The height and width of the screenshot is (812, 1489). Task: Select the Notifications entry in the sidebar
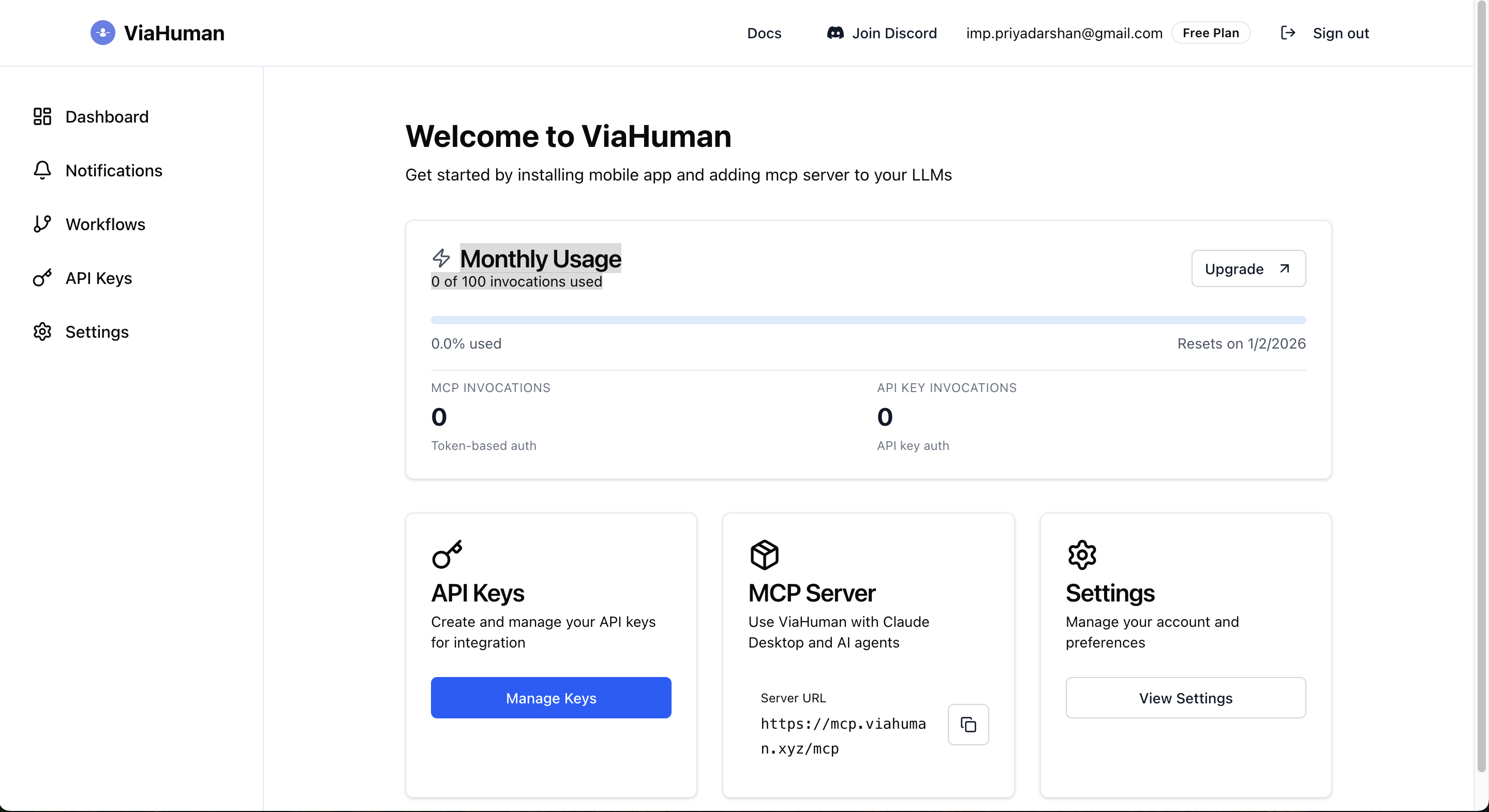point(114,170)
